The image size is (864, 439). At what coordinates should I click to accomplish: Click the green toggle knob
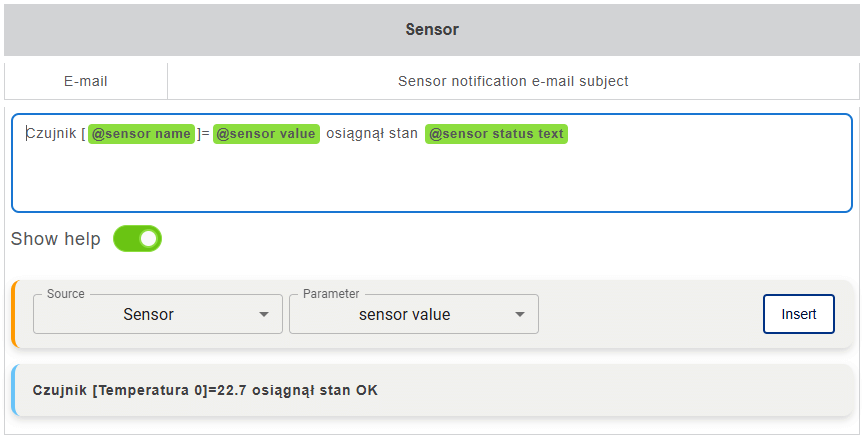(x=148, y=239)
